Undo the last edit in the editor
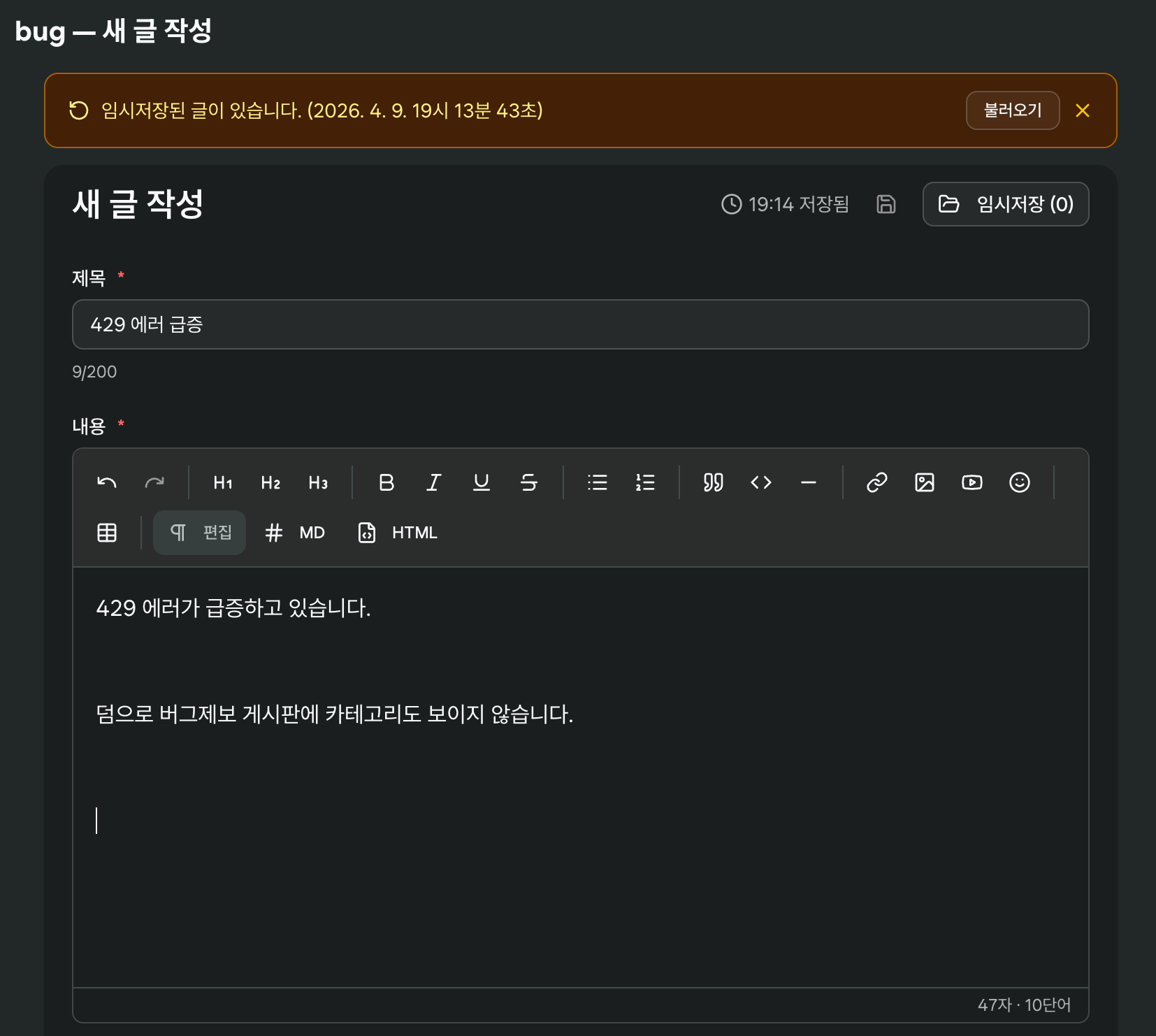Image resolution: width=1156 pixels, height=1036 pixels. click(x=107, y=482)
